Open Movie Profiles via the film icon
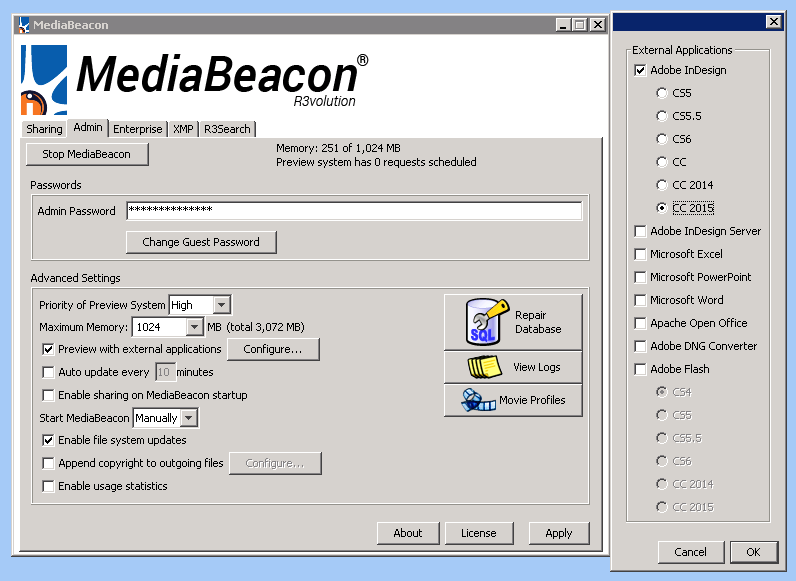 coord(513,400)
